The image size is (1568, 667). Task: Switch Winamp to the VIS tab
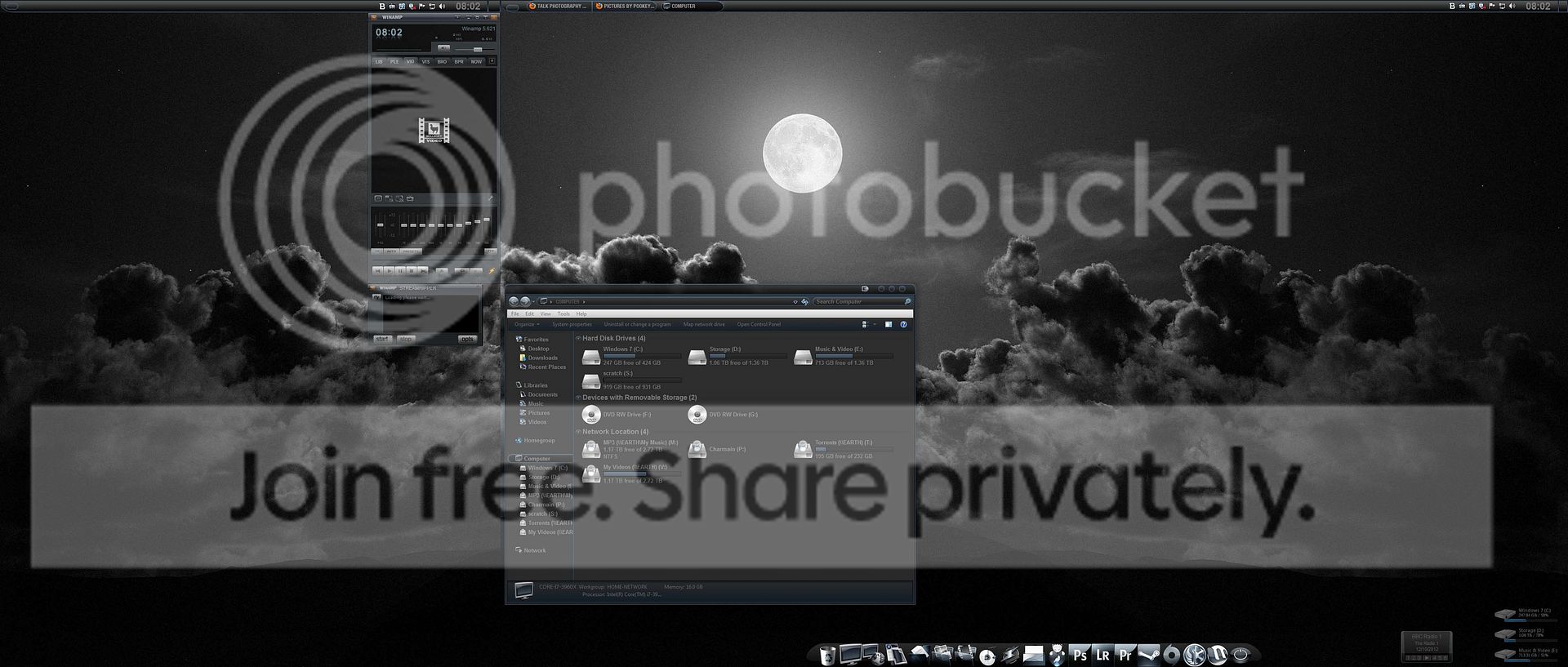pyautogui.click(x=425, y=62)
